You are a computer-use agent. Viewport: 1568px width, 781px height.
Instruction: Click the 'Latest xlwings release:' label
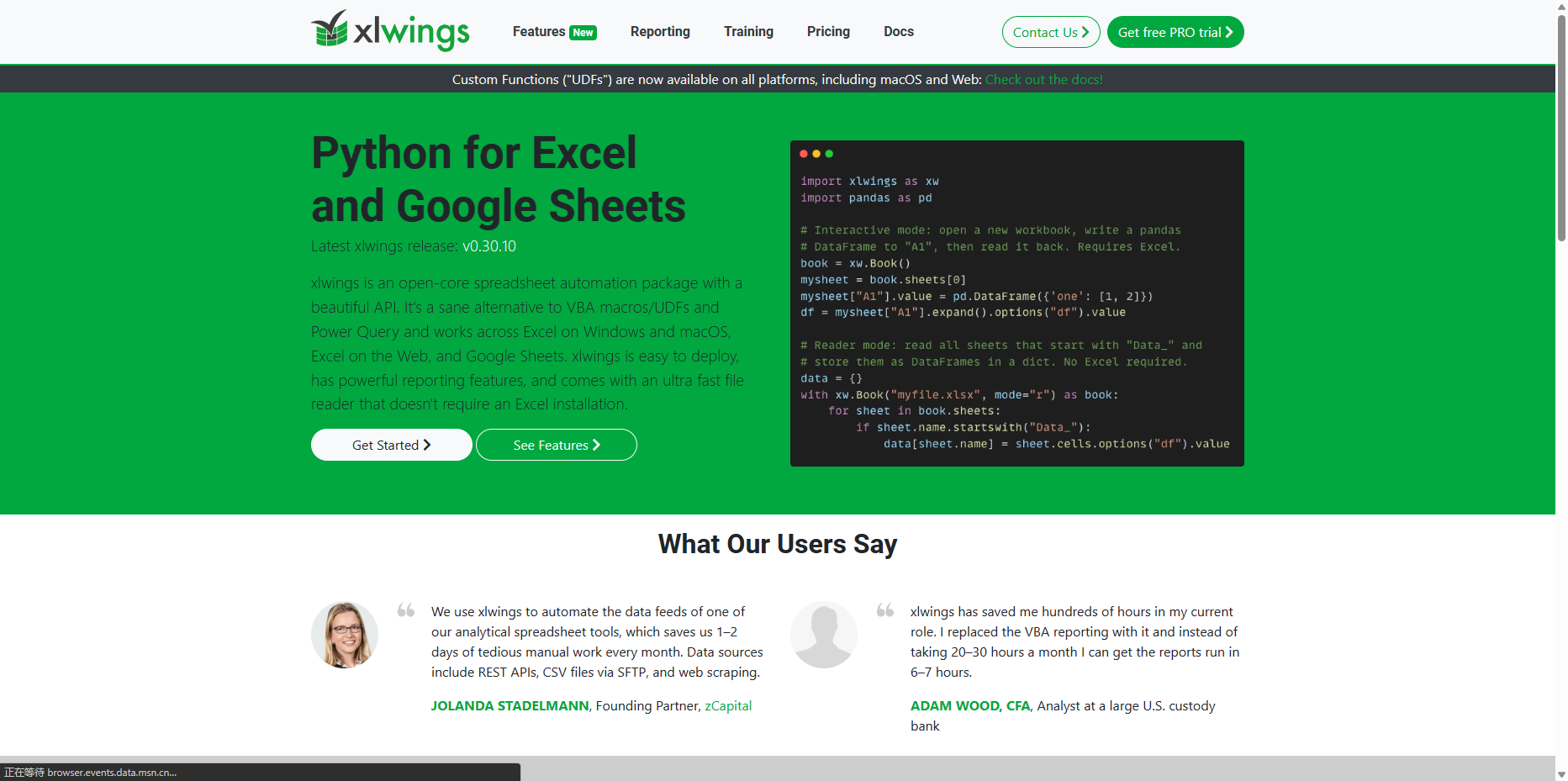[x=385, y=246]
